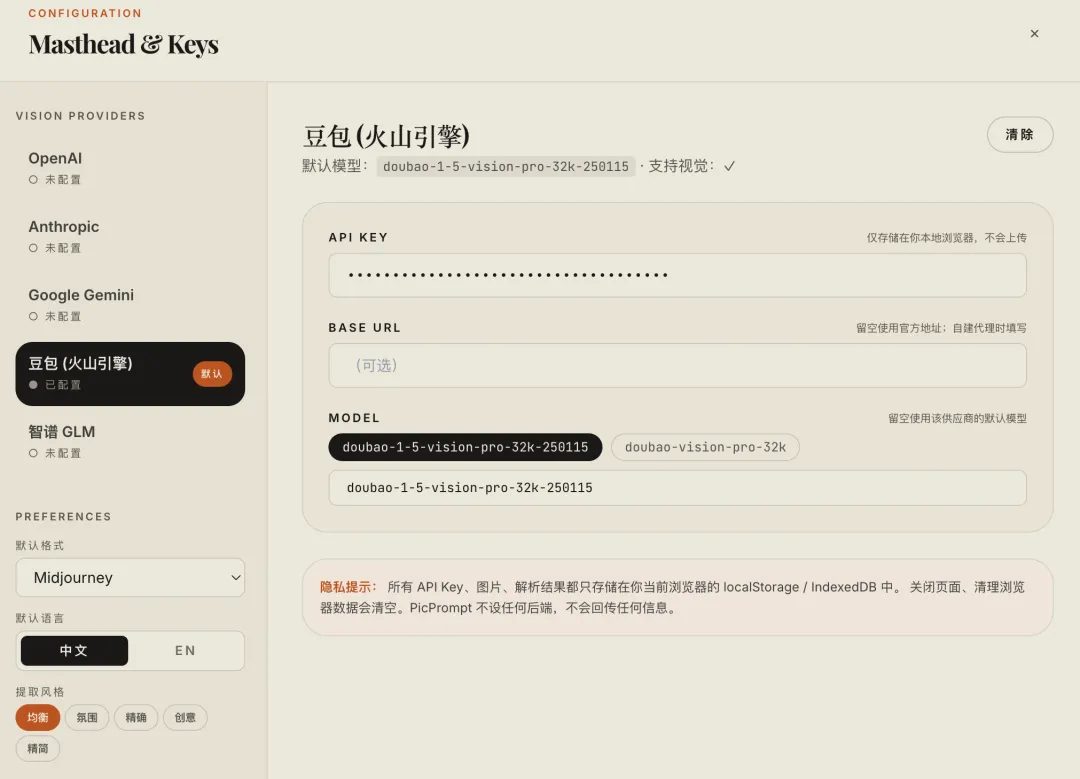Switch default language to EN
This screenshot has width=1080, height=779.
point(185,650)
